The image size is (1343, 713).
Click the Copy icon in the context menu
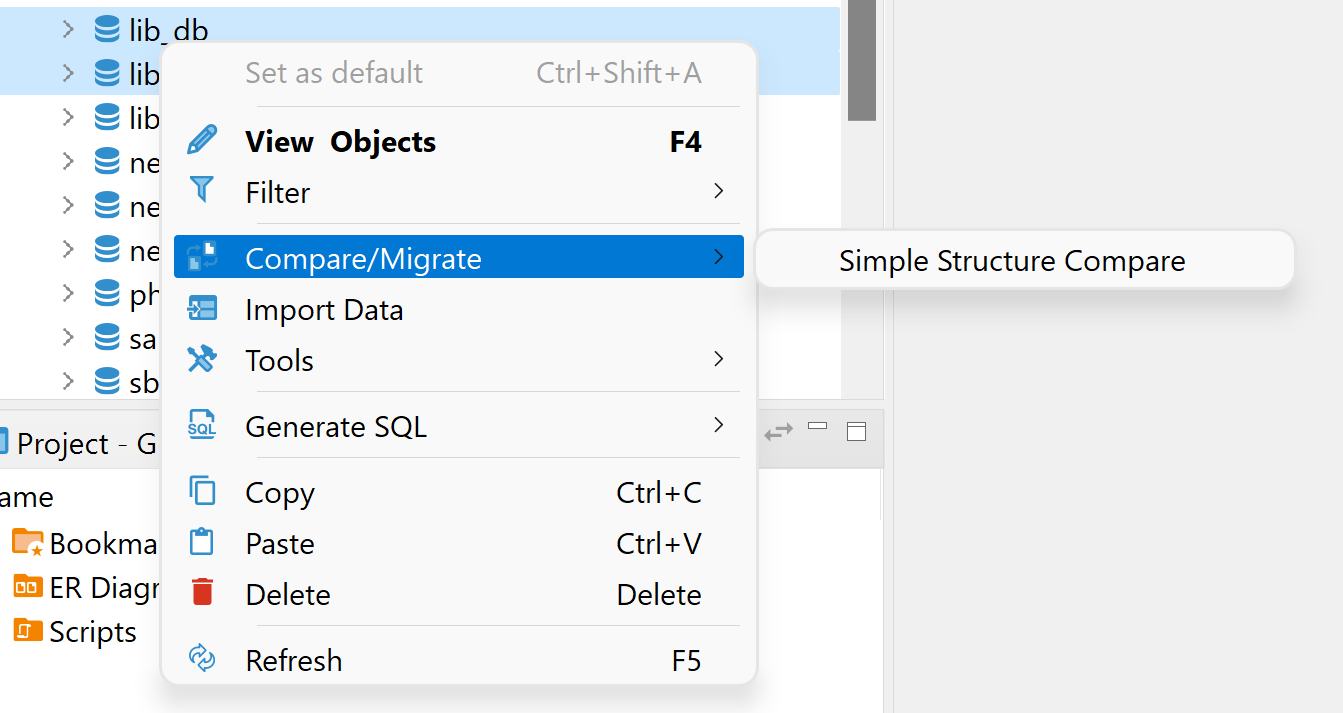pyautogui.click(x=203, y=492)
